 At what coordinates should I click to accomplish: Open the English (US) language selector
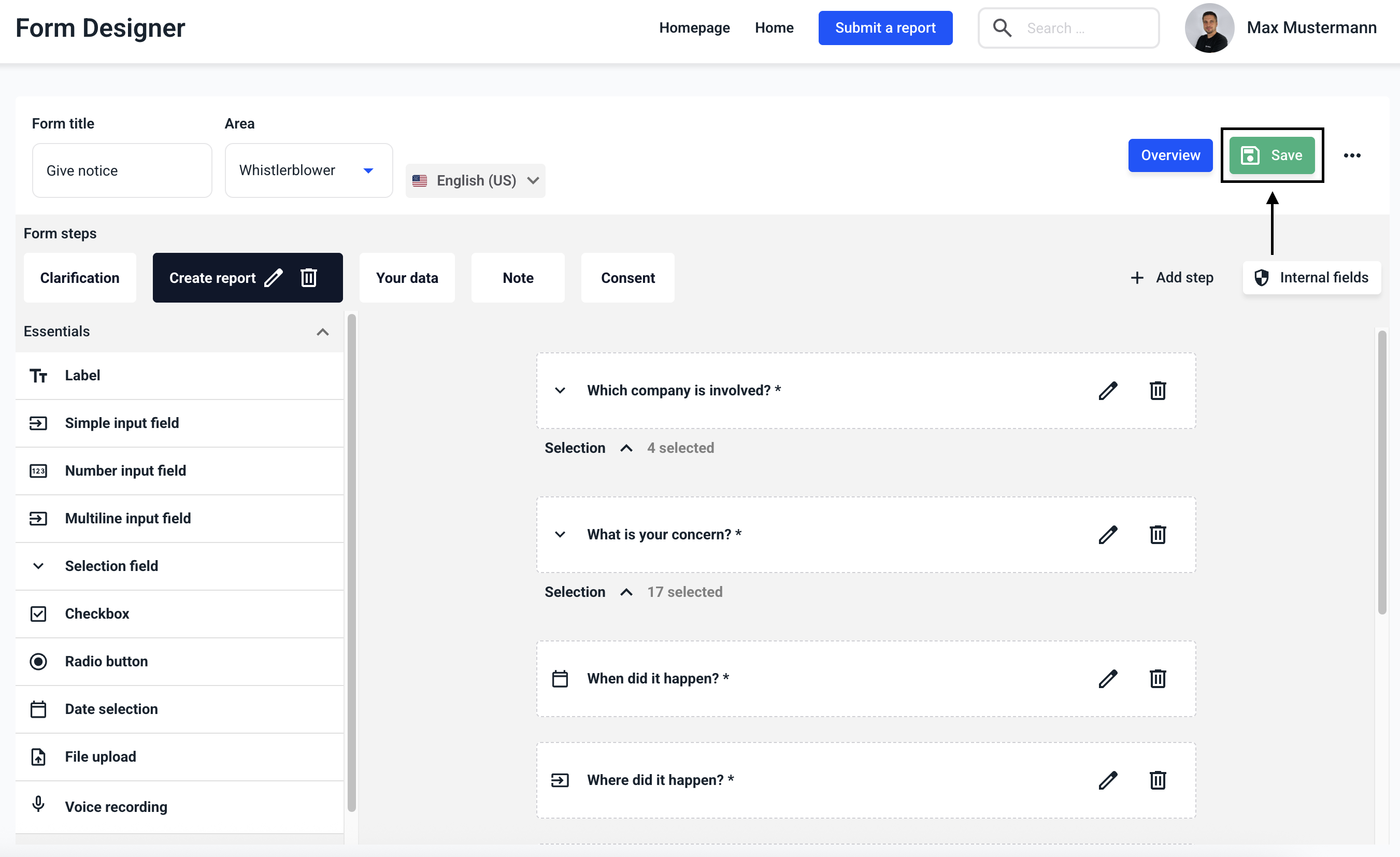click(x=475, y=181)
